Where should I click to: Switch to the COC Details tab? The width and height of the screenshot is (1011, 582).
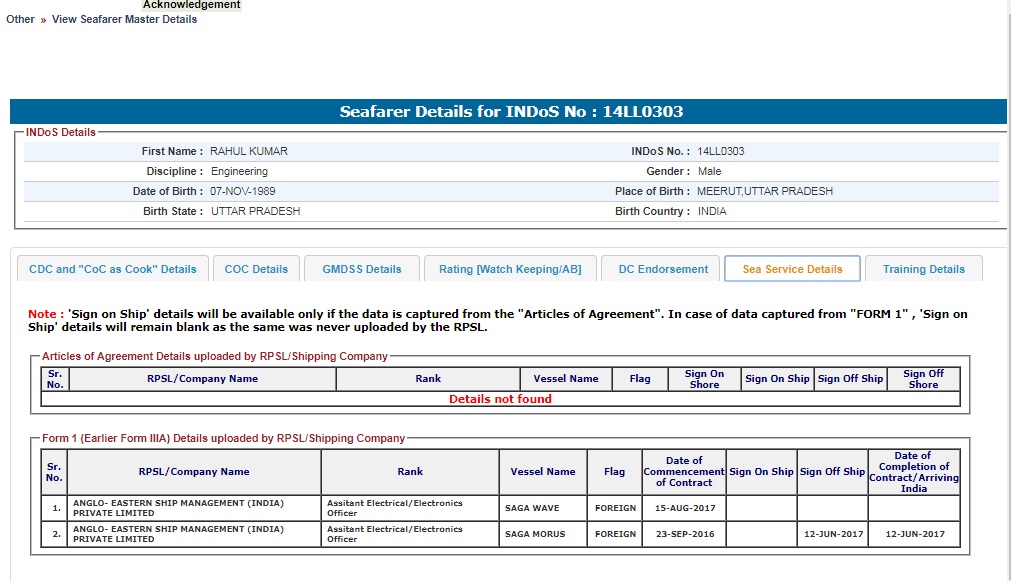pos(256,269)
